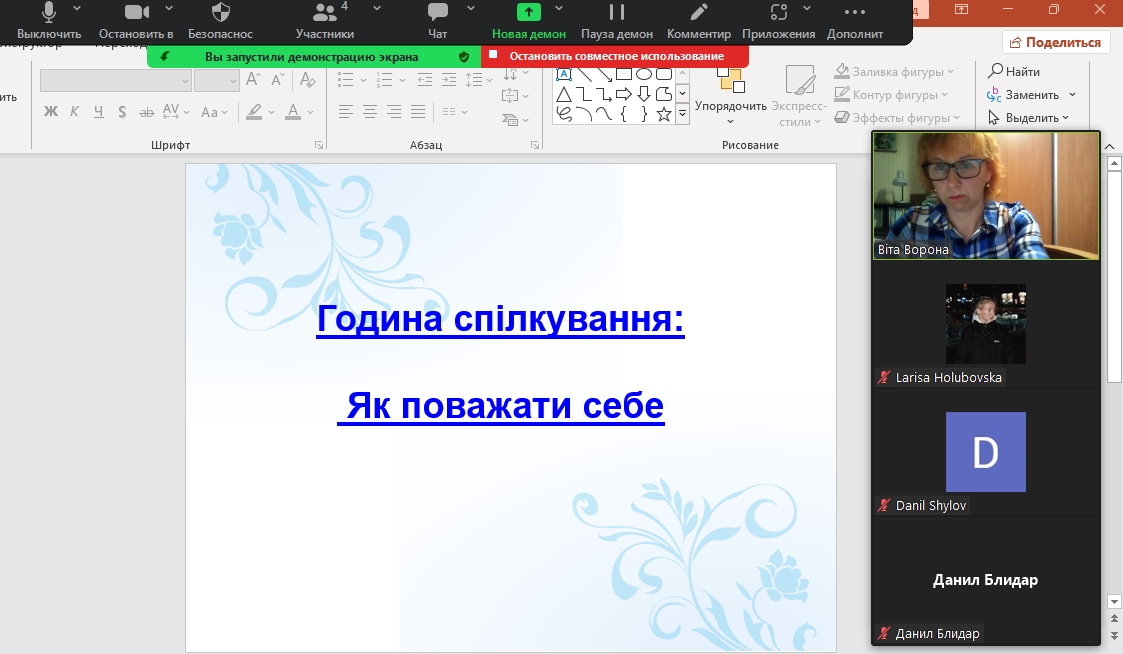Open the font name combo box

(115, 81)
